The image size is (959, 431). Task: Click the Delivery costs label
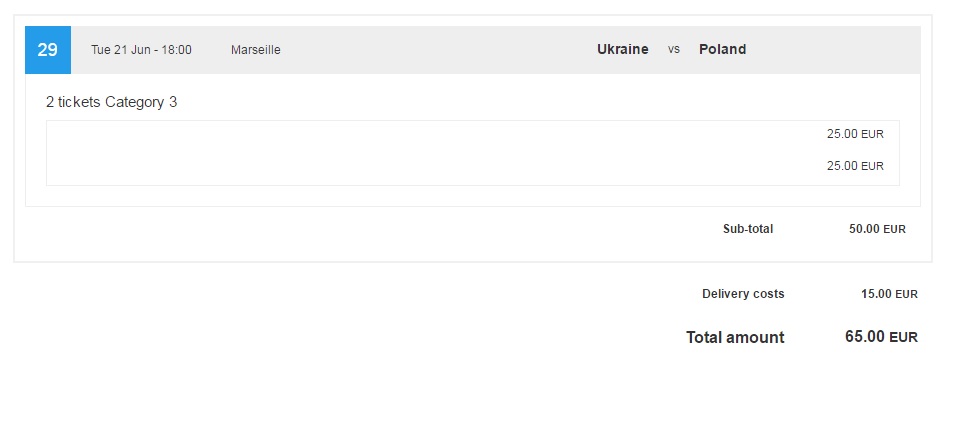[x=743, y=294]
